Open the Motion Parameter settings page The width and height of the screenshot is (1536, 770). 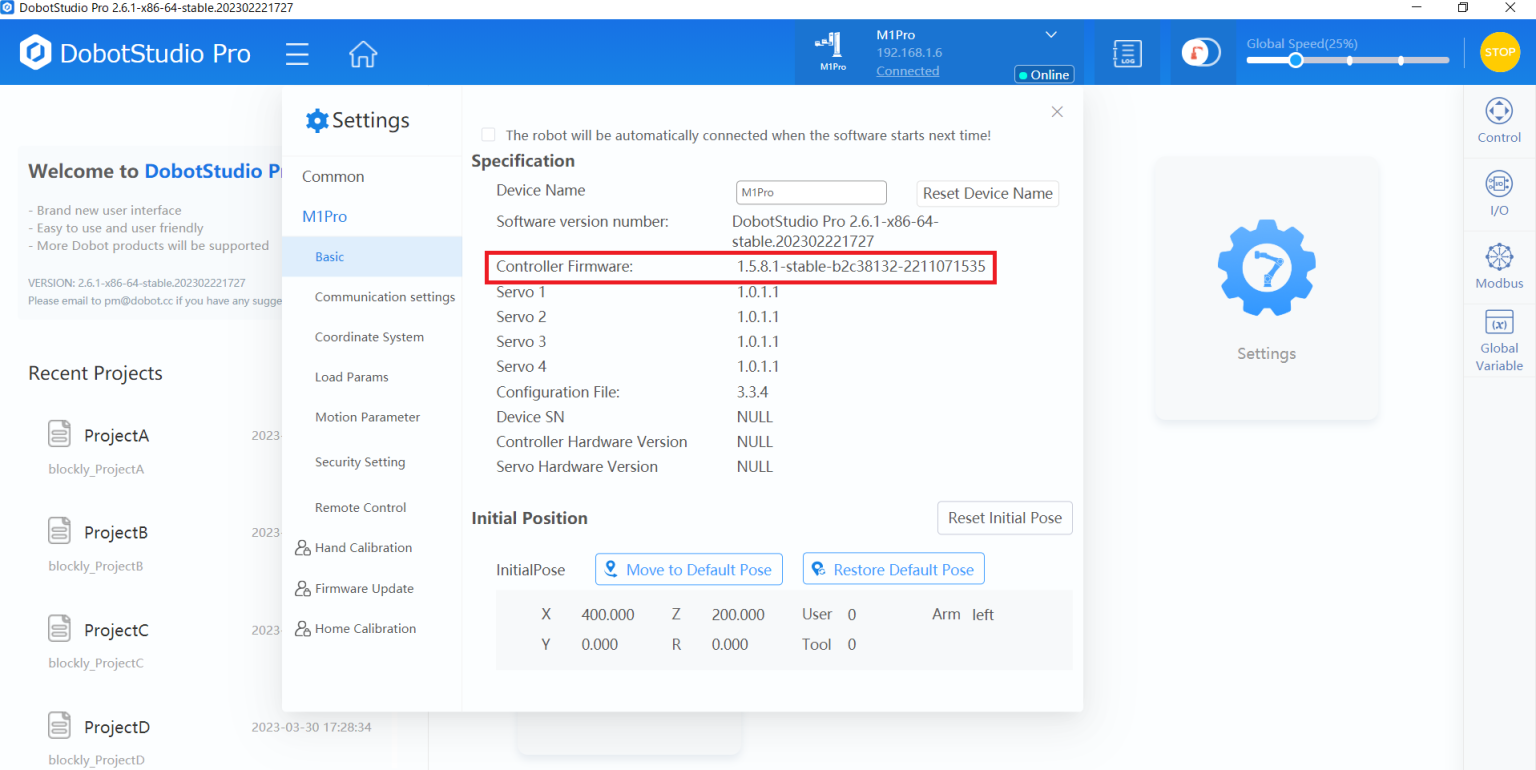click(367, 417)
